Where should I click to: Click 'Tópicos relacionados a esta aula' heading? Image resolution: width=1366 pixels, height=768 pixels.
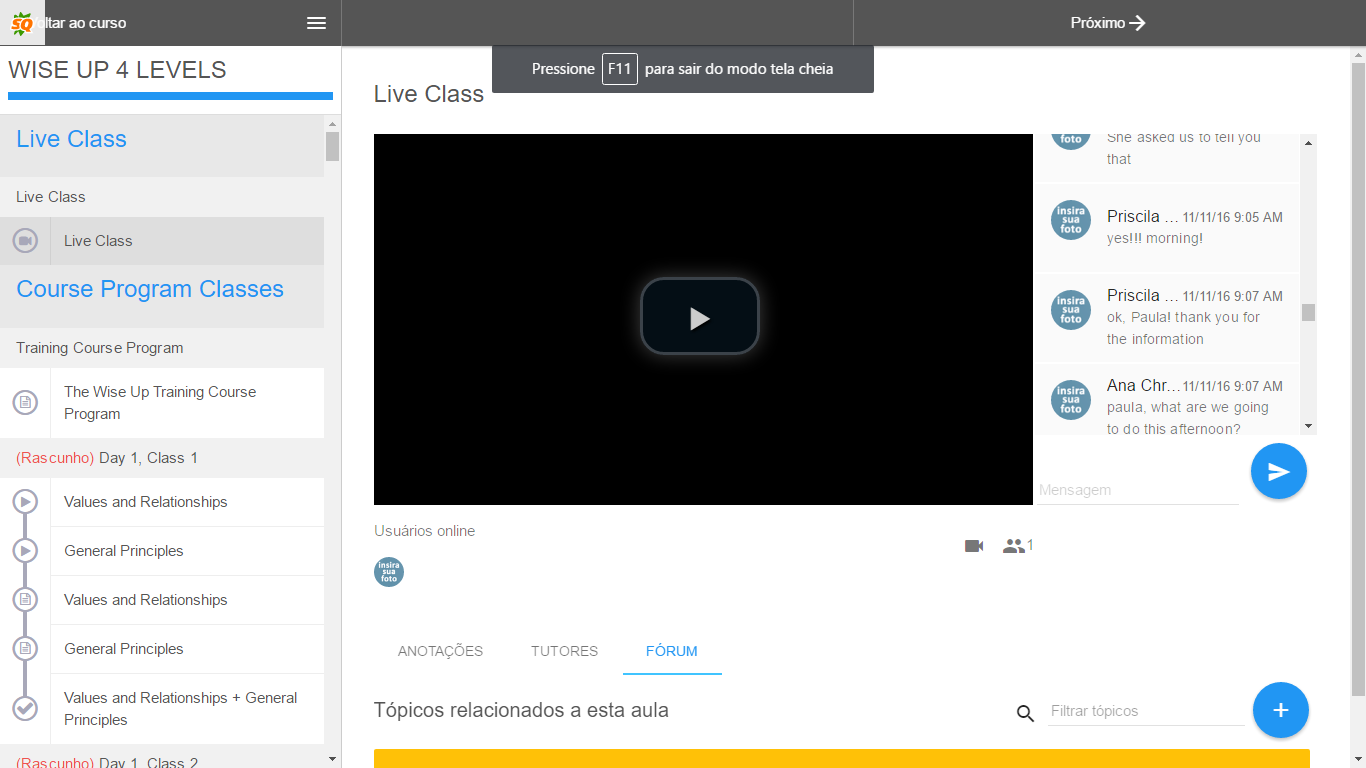point(521,711)
